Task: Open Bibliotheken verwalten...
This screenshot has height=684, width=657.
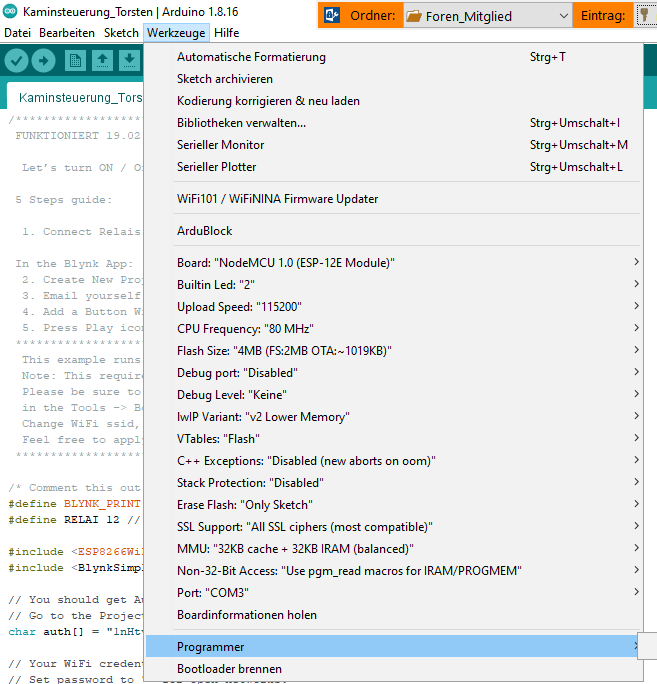Action: [x=393, y=123]
